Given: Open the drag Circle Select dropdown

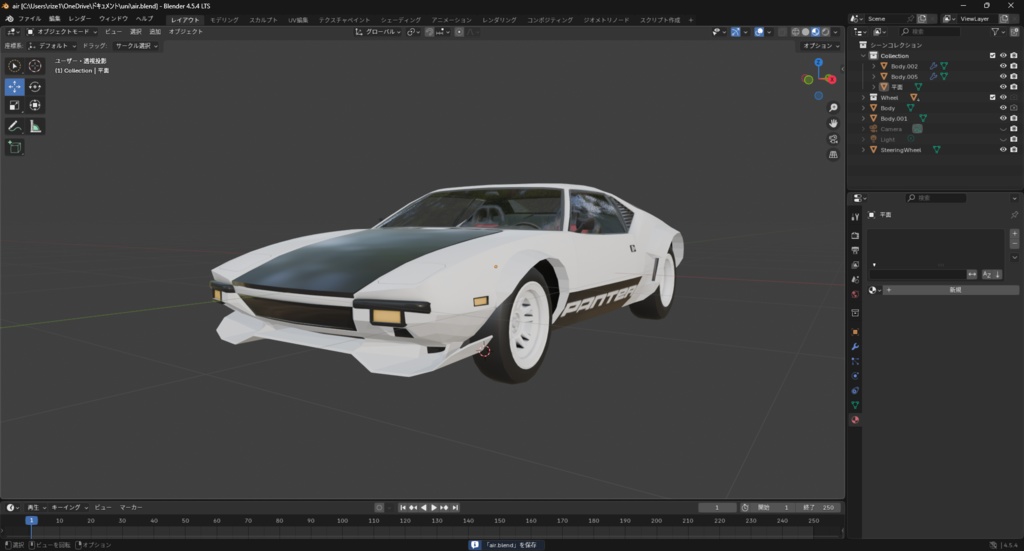Looking at the screenshot, I should point(136,46).
